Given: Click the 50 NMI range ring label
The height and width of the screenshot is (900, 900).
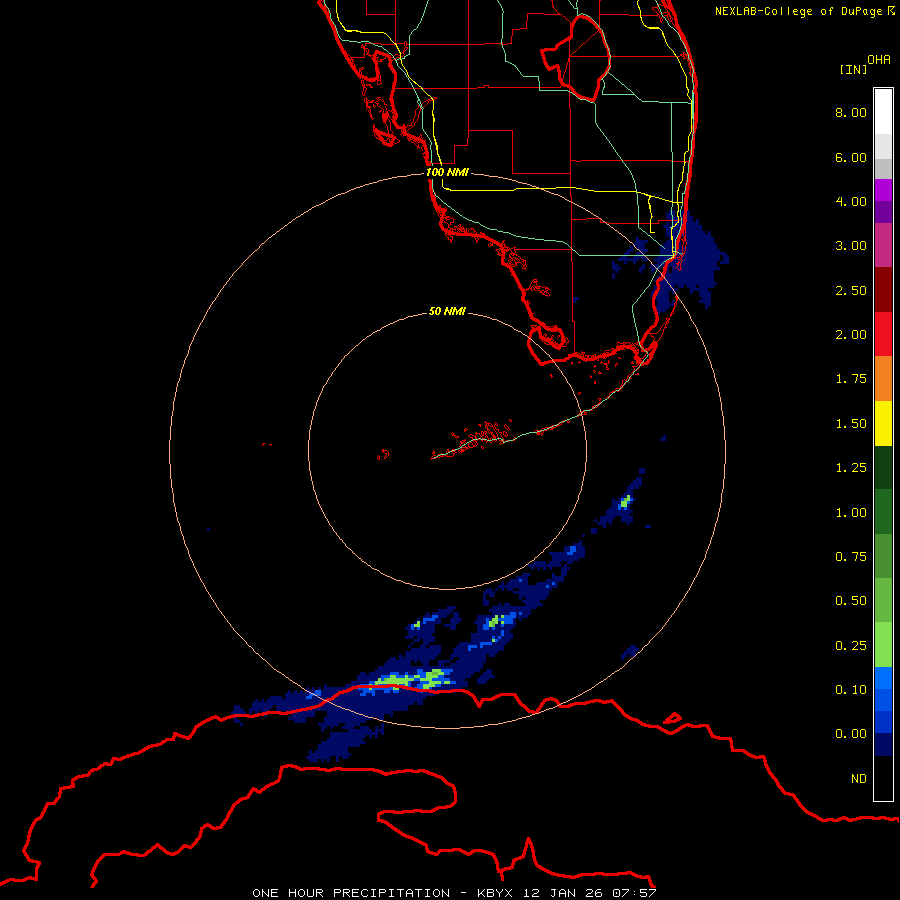Looking at the screenshot, I should coord(447,311).
